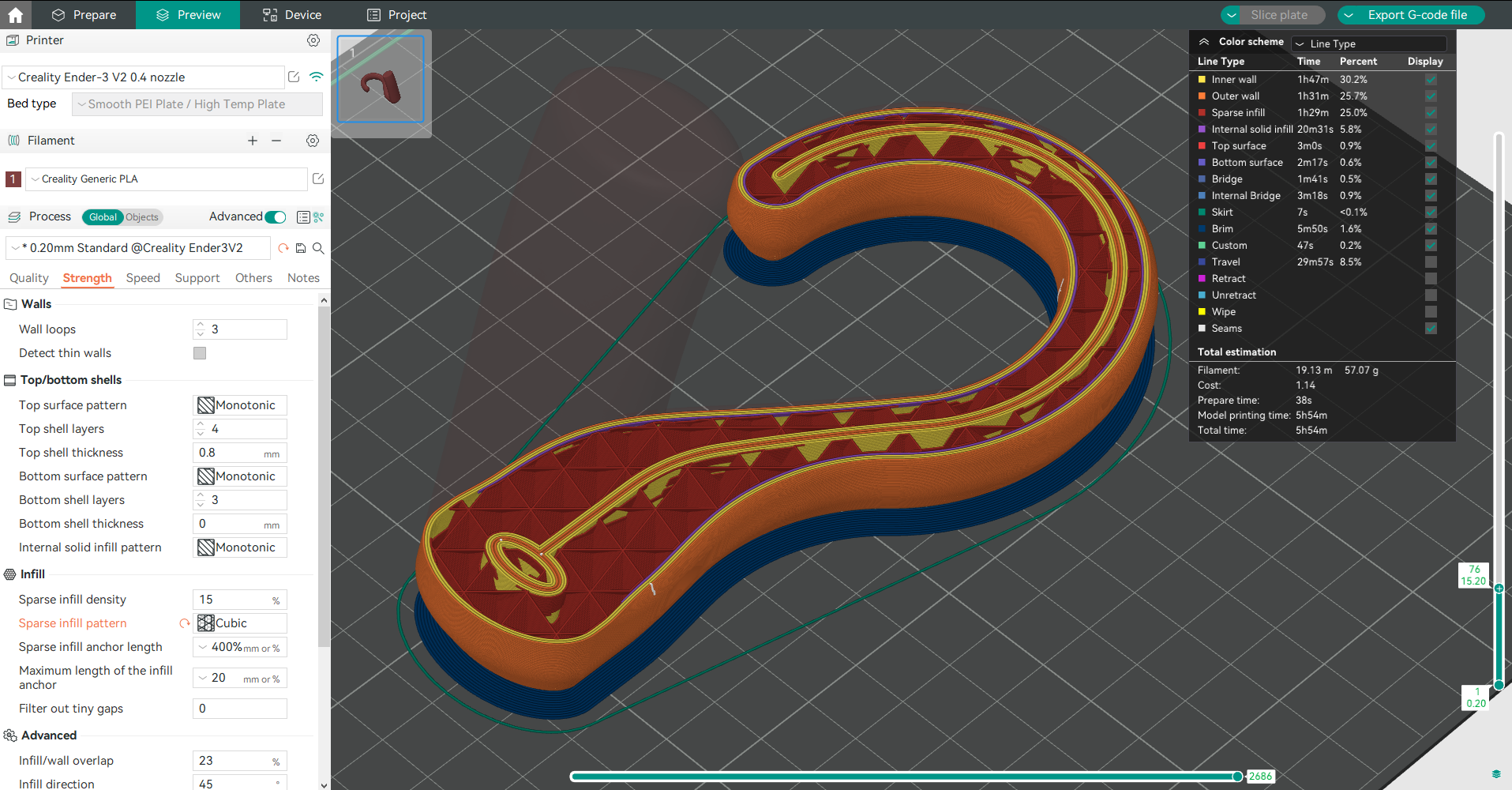This screenshot has width=1512, height=790.
Task: Edit the Creality Generic PLA filament preset
Action: click(x=318, y=179)
